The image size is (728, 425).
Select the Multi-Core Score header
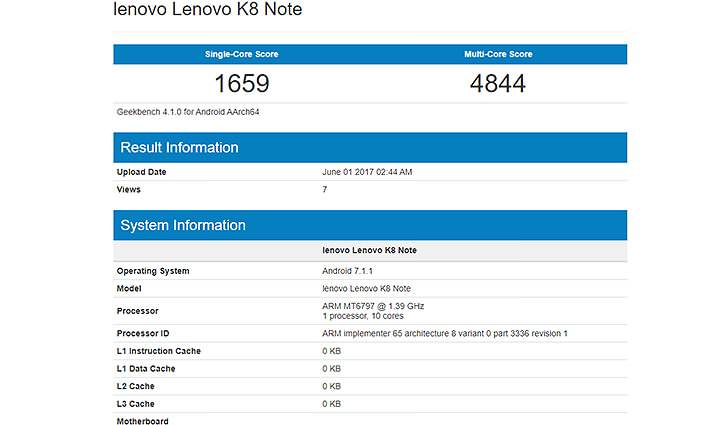click(x=498, y=54)
